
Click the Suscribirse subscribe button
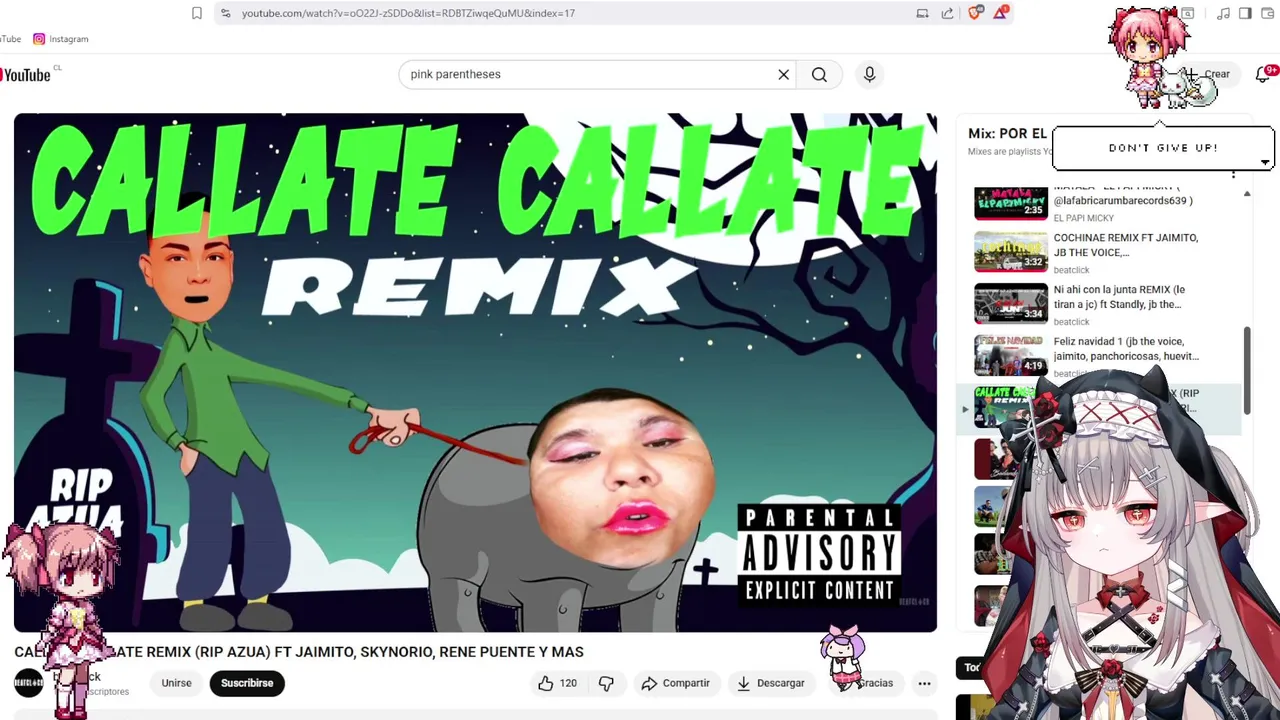(x=247, y=683)
